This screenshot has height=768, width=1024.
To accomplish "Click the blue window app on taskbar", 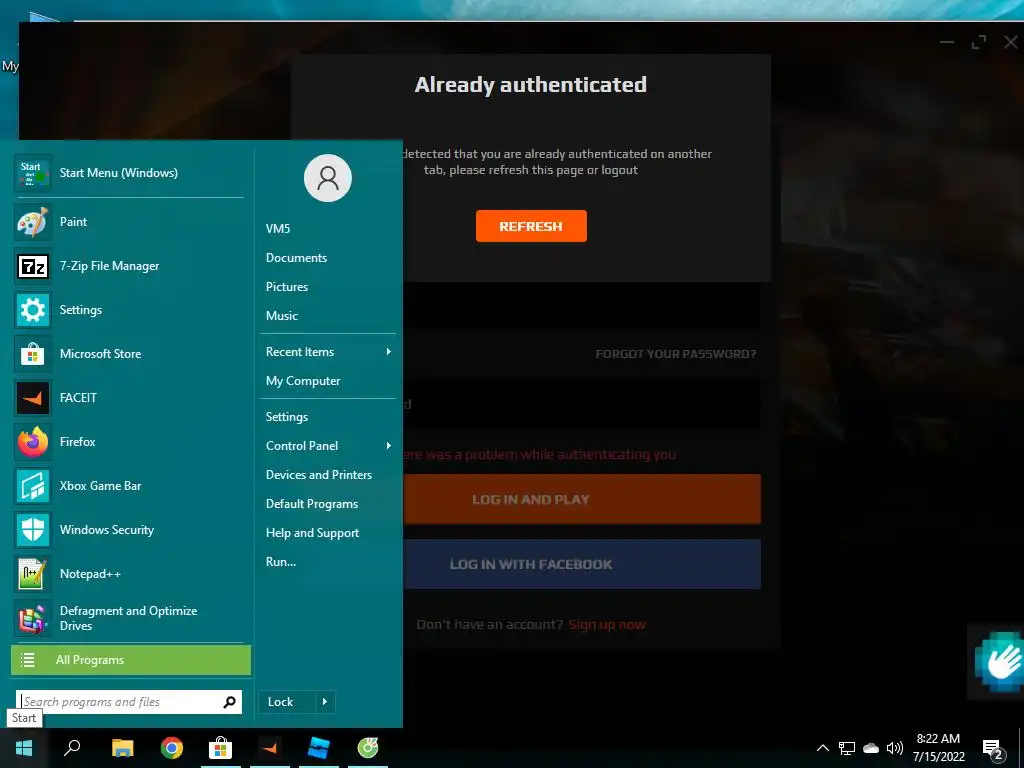I will point(319,748).
